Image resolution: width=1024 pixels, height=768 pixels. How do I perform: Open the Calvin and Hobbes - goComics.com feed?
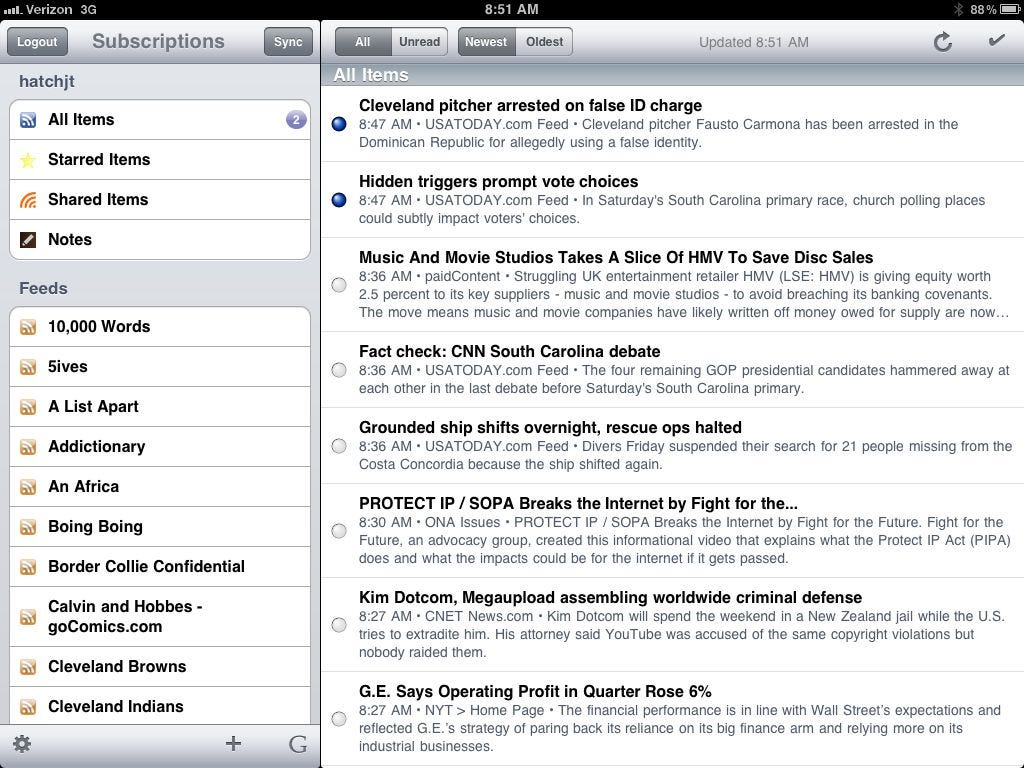(x=160, y=616)
